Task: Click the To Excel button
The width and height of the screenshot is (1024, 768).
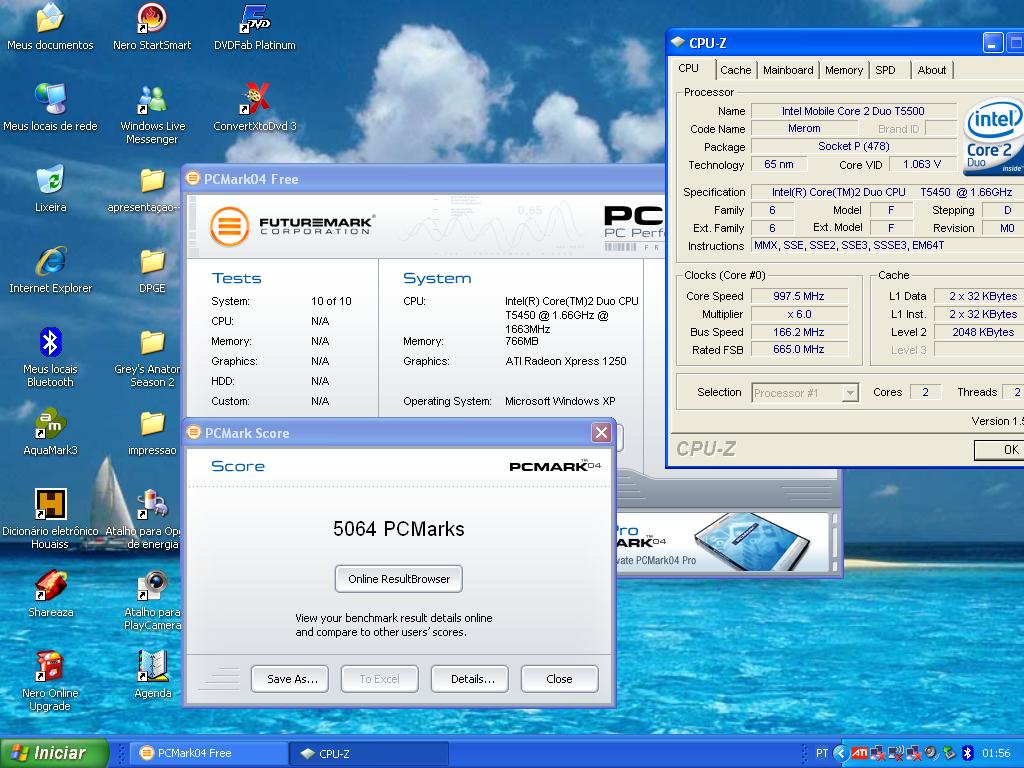Action: click(379, 679)
